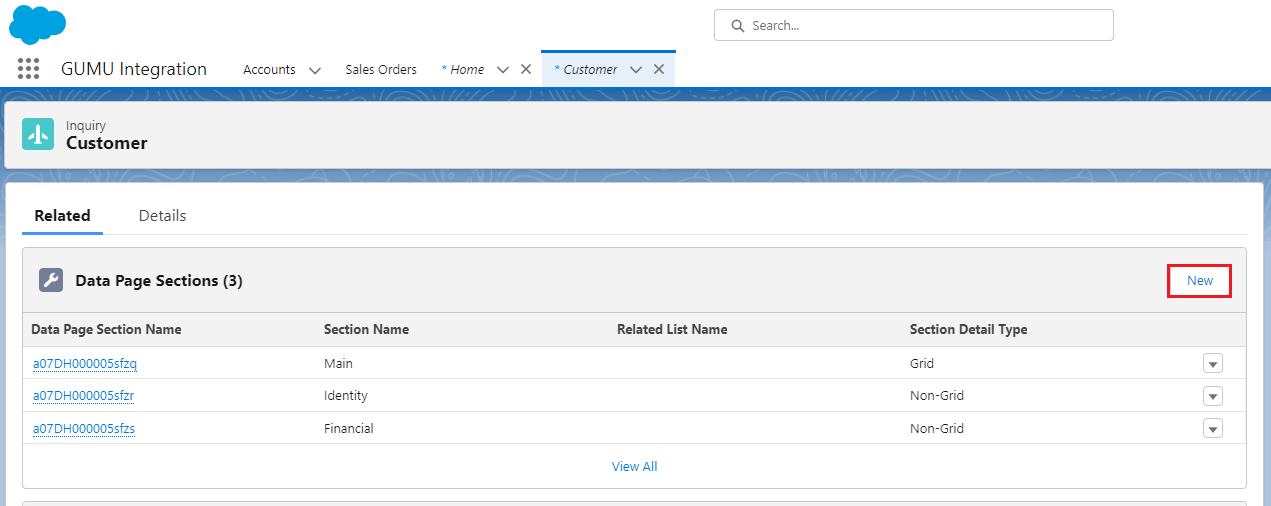Click the Related List Name column header
The image size is (1271, 506).
pyautogui.click(x=672, y=329)
